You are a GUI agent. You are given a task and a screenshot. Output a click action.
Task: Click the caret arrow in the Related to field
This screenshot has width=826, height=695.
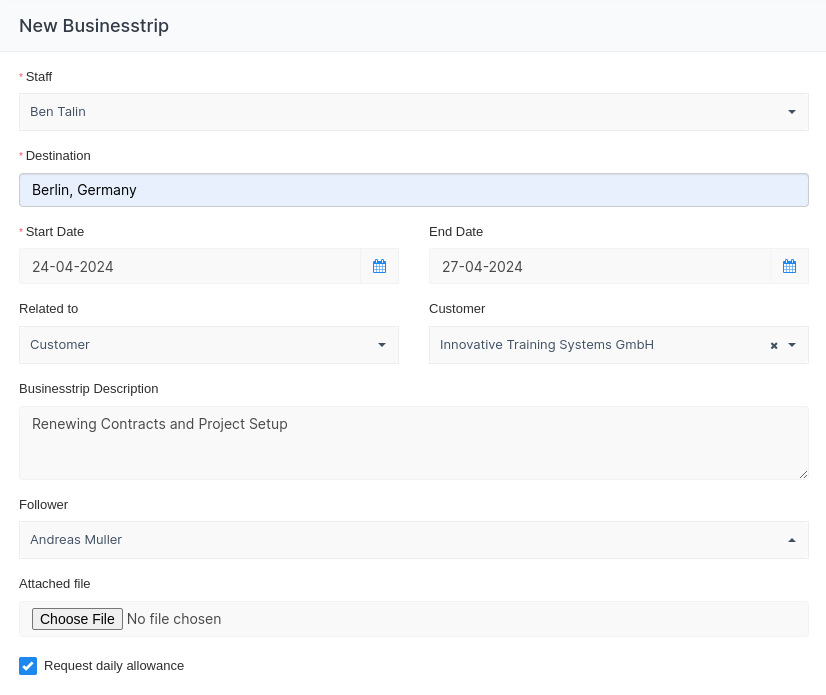(x=381, y=345)
